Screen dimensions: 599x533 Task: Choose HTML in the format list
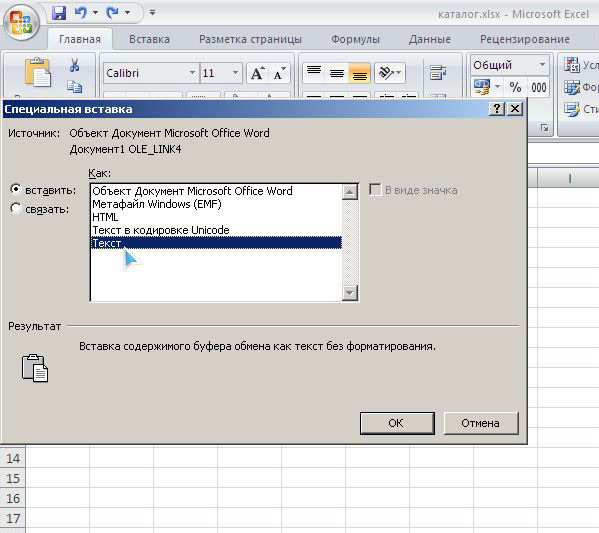click(216, 217)
